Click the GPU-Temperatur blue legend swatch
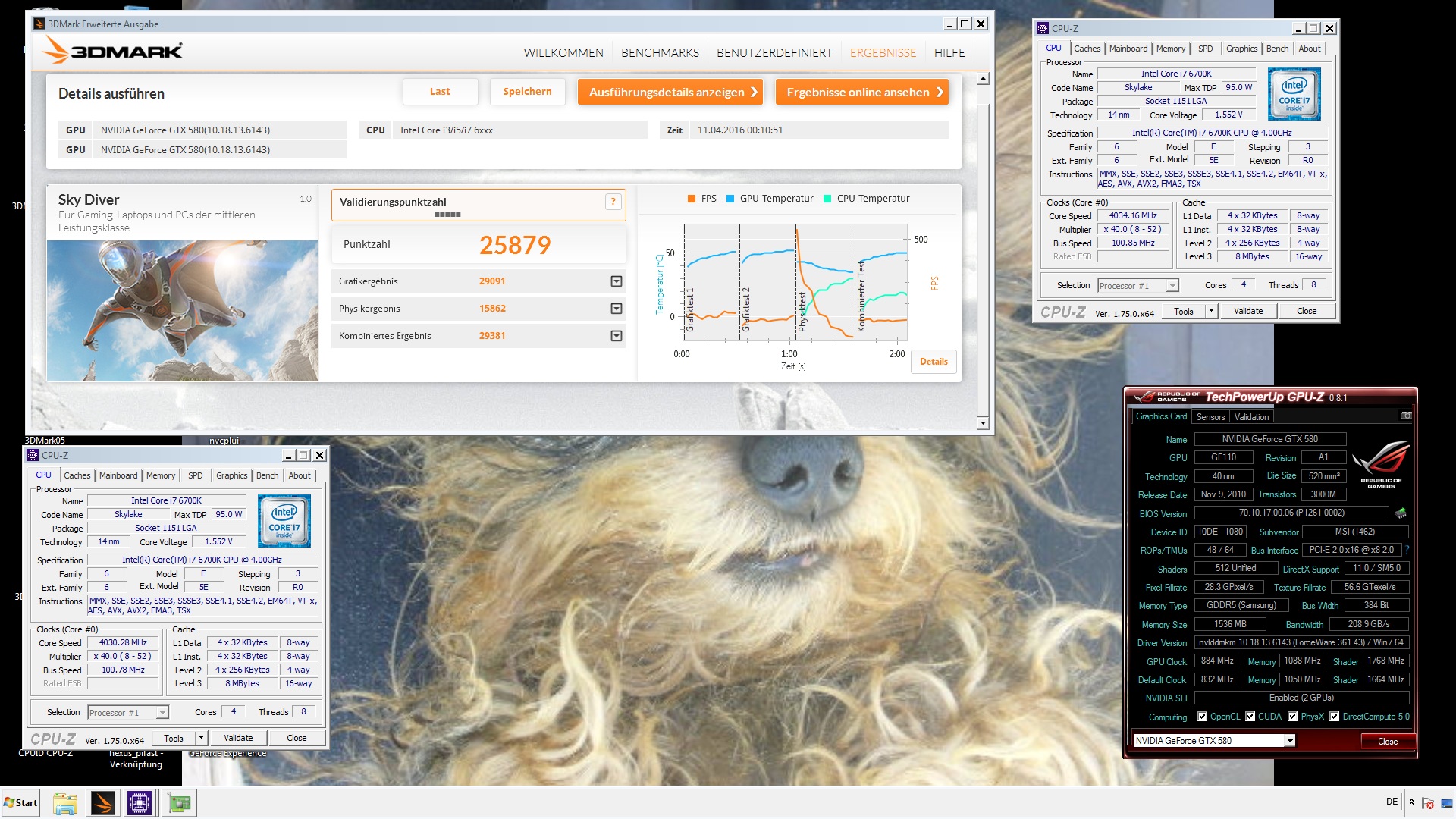Screen dimensions: 1456x819 click(x=730, y=199)
